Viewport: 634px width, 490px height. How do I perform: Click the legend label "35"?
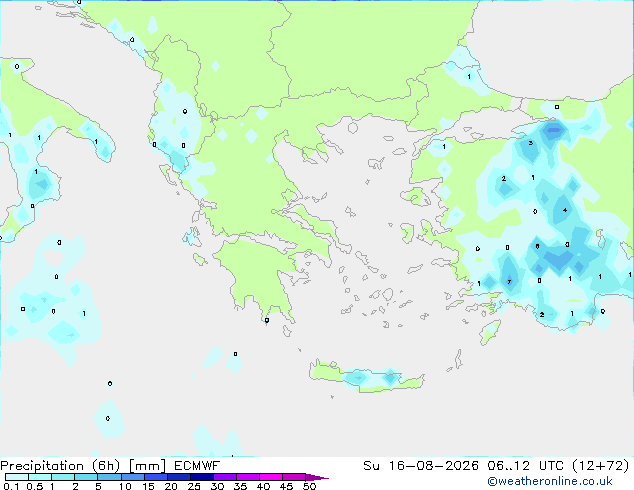[x=240, y=486]
